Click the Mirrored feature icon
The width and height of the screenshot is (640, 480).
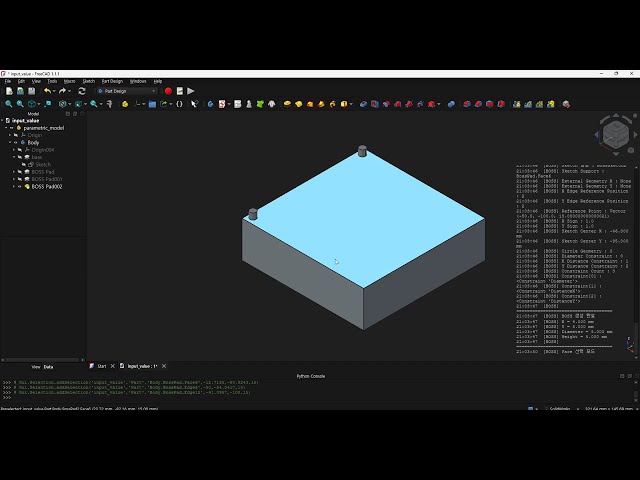[516, 104]
